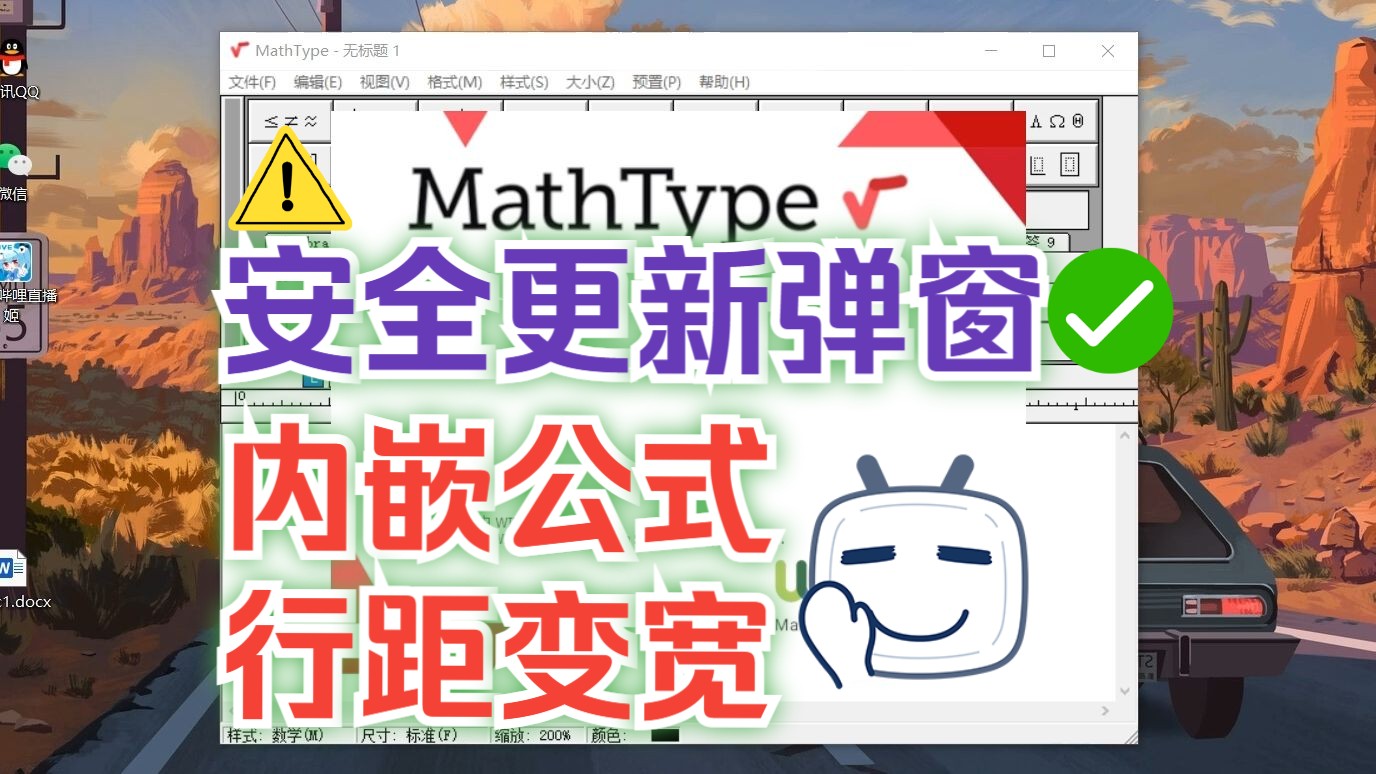The height and width of the screenshot is (774, 1376).
Task: Select the rightmost matrix template icon
Action: tap(1072, 164)
